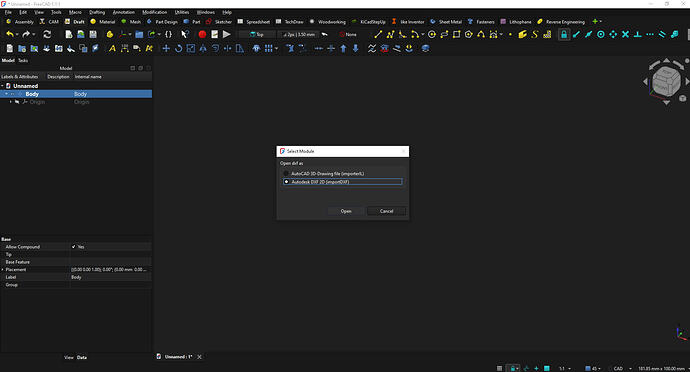Collapse the Unnamed document tree node
Viewport: 690px width, 372px height.
pyautogui.click(x=2, y=86)
